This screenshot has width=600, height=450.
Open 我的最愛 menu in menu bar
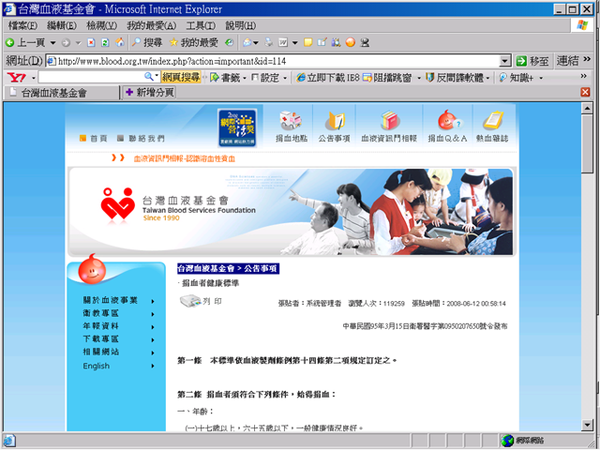click(x=152, y=26)
